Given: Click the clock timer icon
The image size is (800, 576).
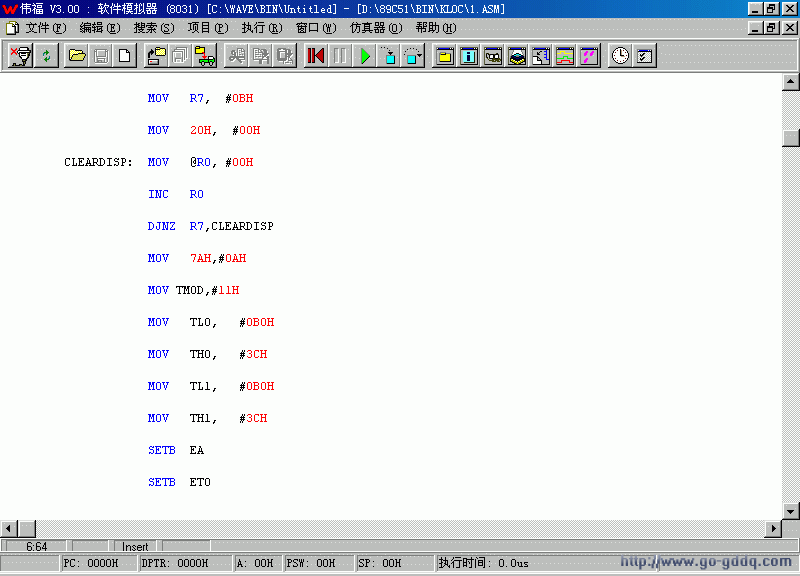Looking at the screenshot, I should tap(620, 56).
